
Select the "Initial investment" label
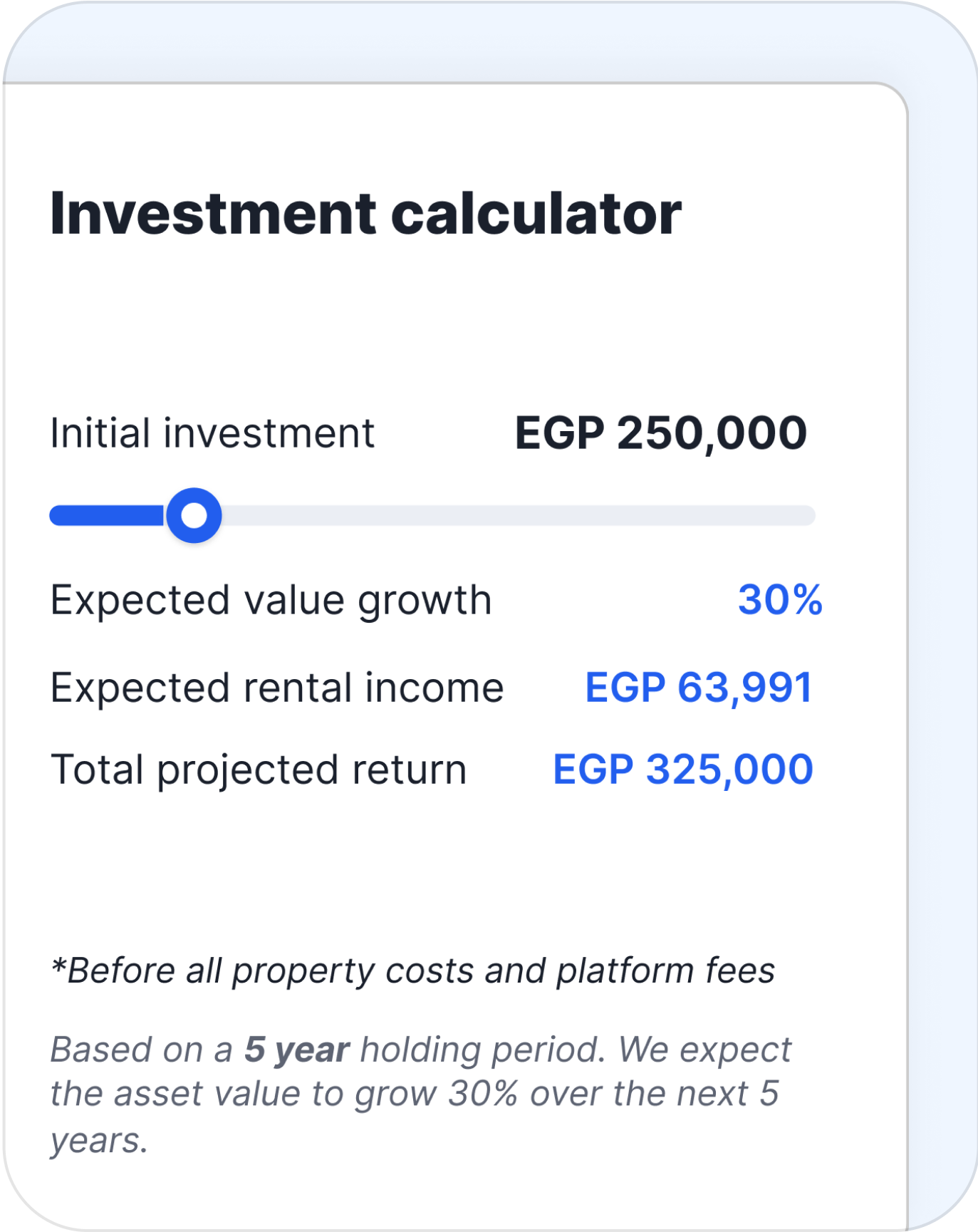point(212,433)
